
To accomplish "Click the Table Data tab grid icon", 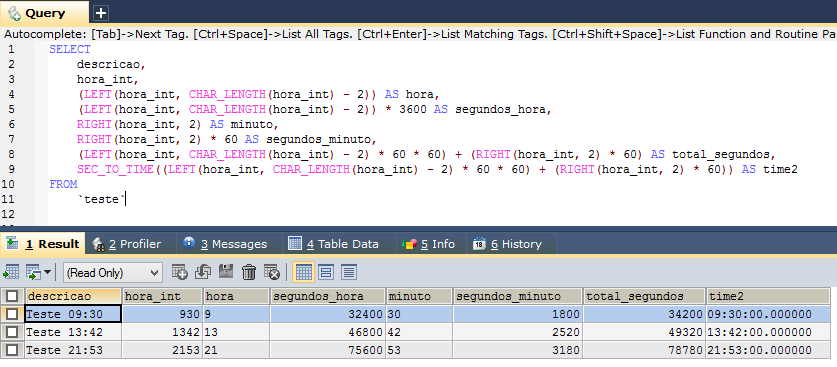I will (x=295, y=244).
